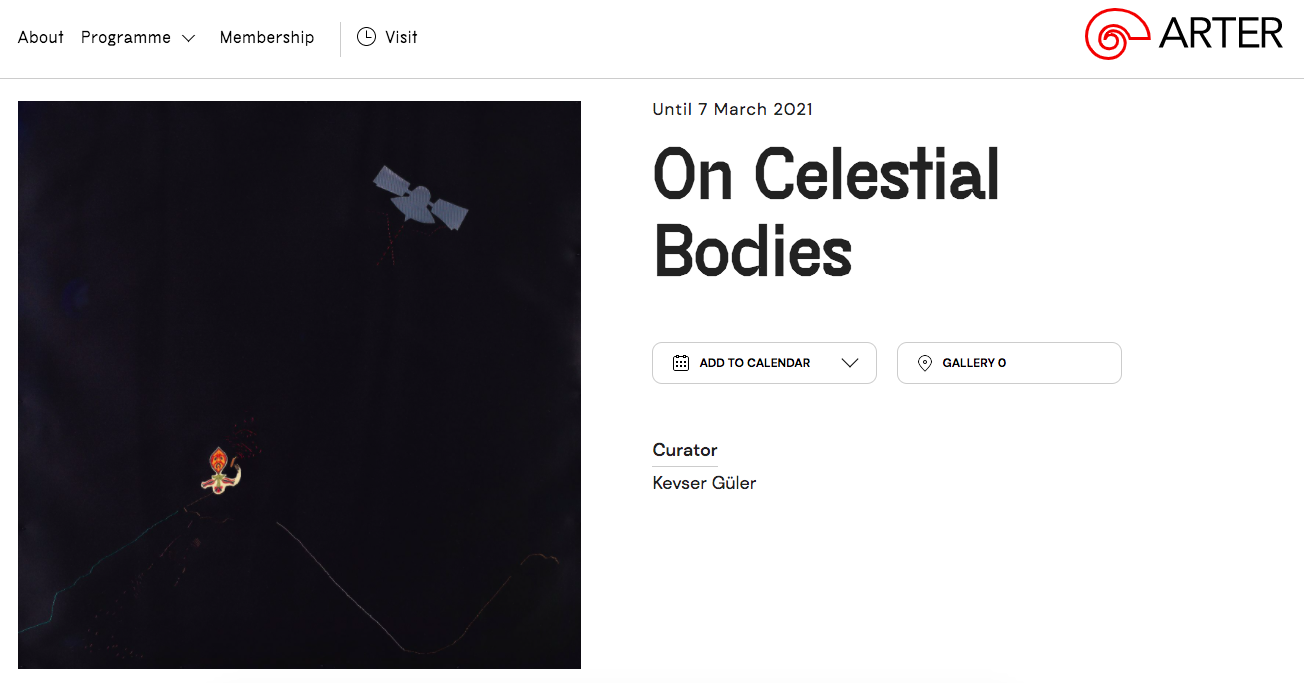
Task: Click the dark center of the exhibition artwork
Action: coord(299,385)
